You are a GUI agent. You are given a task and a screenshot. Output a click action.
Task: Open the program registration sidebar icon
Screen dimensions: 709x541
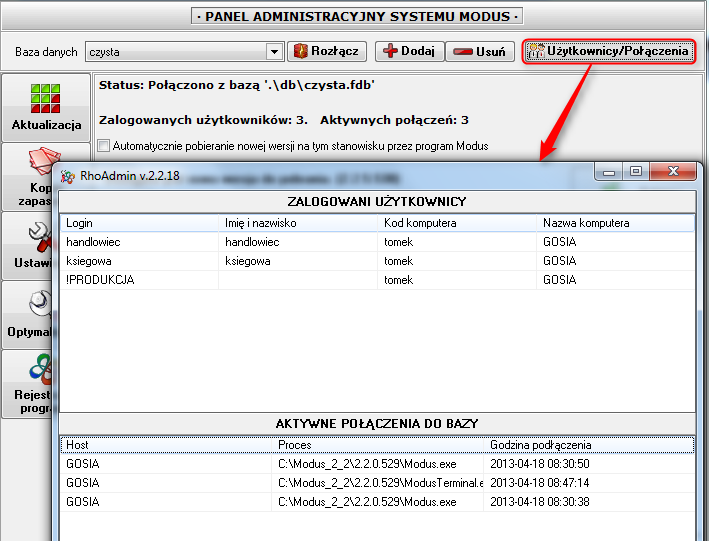pos(30,380)
